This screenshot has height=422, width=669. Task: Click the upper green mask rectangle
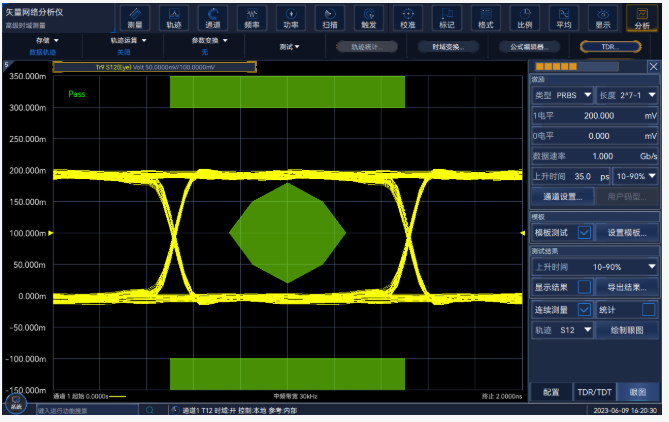[x=287, y=92]
